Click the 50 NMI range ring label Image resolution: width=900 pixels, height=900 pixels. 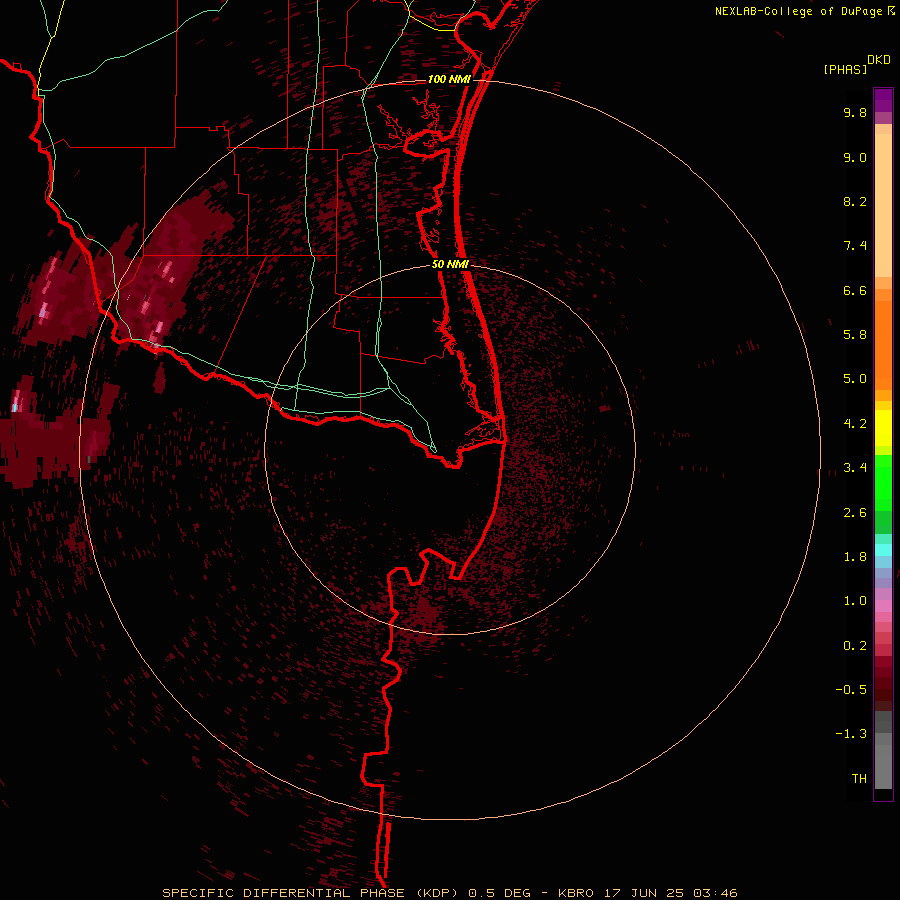450,264
